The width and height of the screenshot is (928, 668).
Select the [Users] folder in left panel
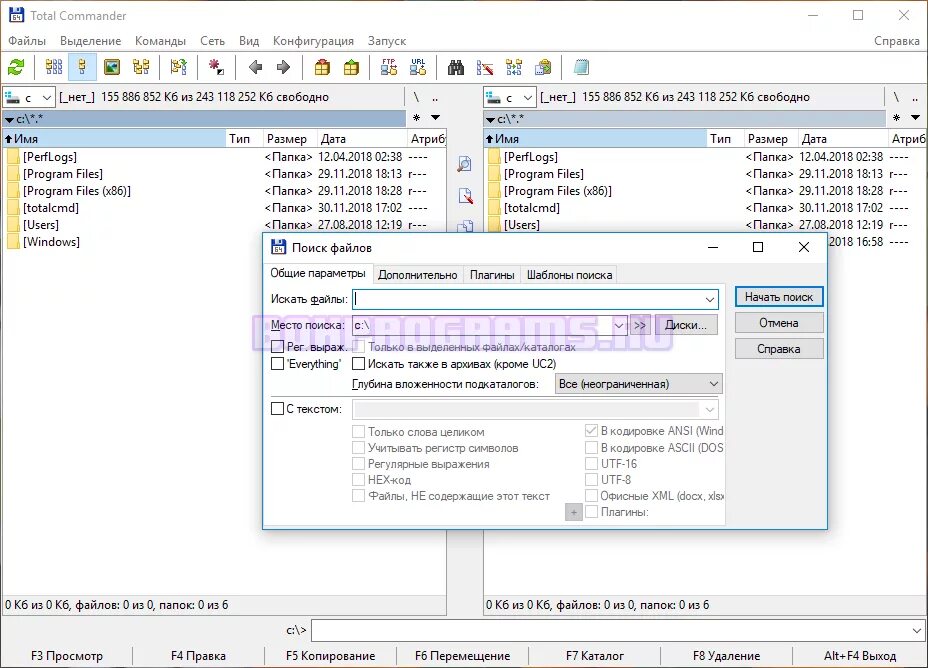[x=41, y=225]
